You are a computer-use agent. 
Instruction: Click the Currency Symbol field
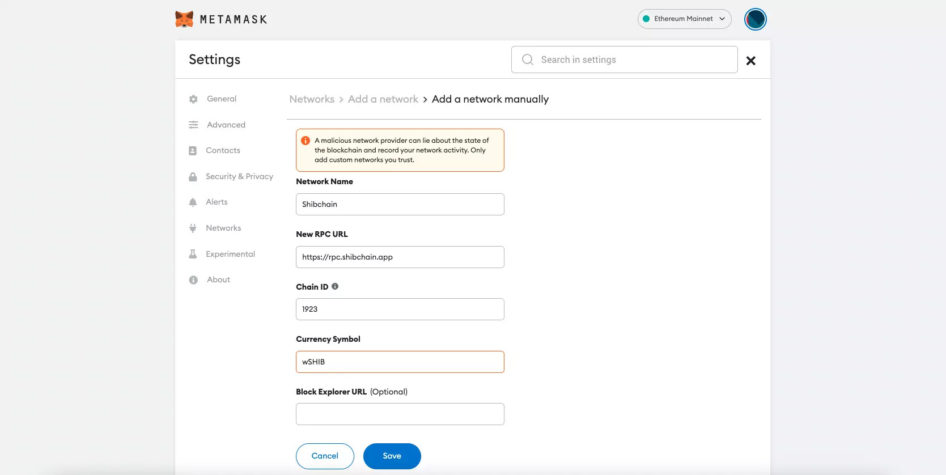click(x=400, y=362)
